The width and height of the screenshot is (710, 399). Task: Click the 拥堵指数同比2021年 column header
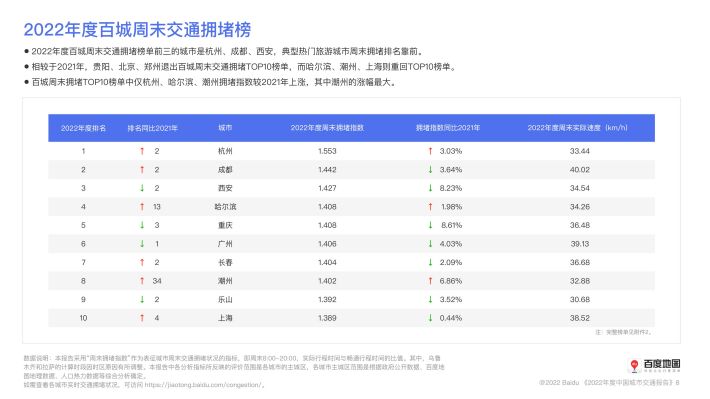click(x=448, y=128)
